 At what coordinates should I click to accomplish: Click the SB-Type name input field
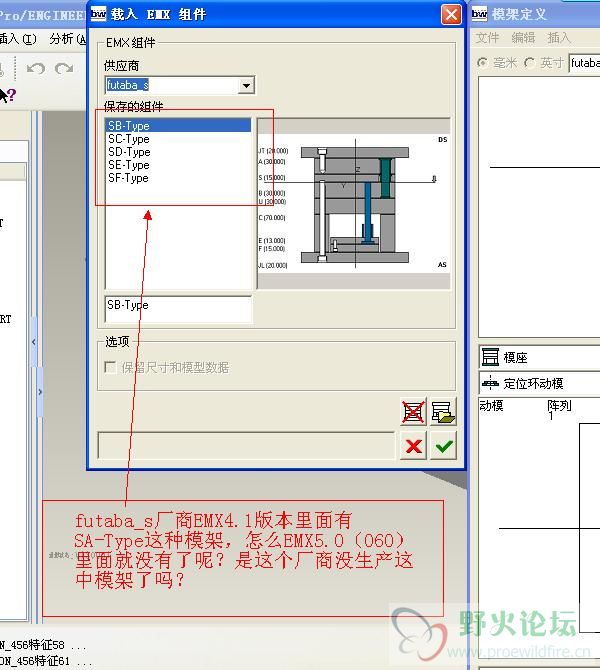(x=178, y=309)
